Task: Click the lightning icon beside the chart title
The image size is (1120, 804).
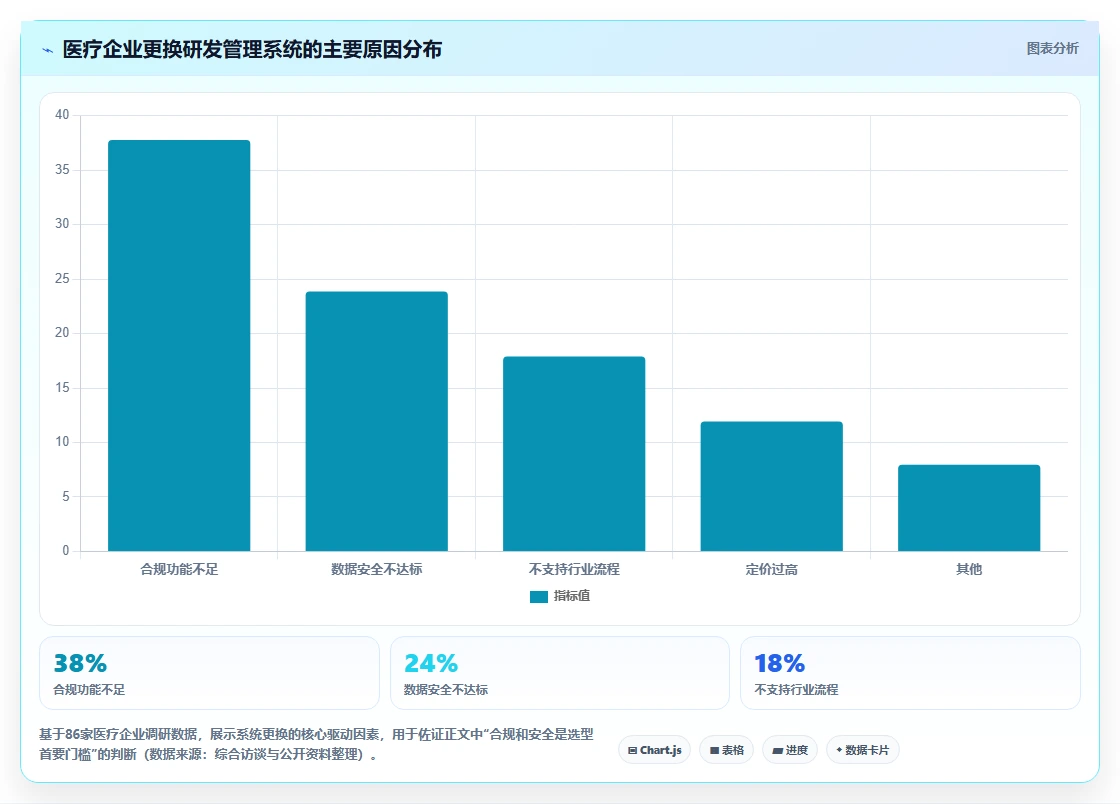Action: tap(48, 50)
